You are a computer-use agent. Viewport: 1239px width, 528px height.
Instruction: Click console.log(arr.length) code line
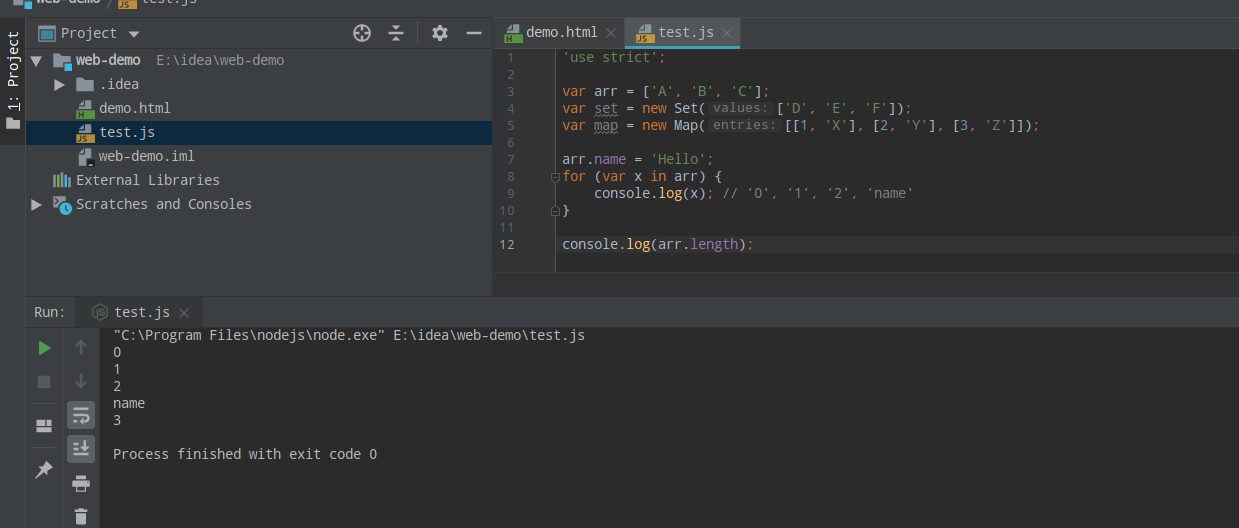658,244
